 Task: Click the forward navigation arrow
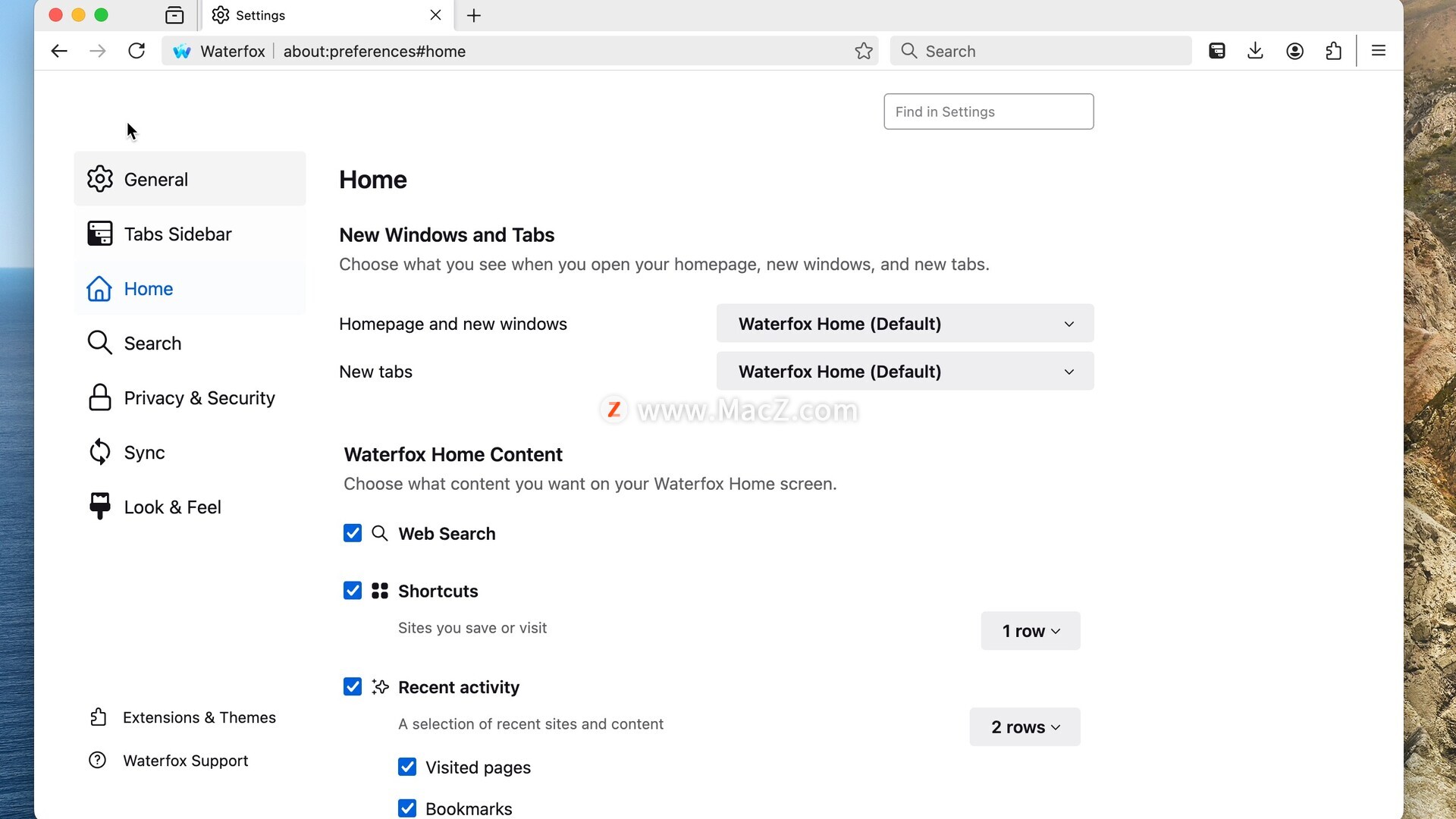click(98, 51)
